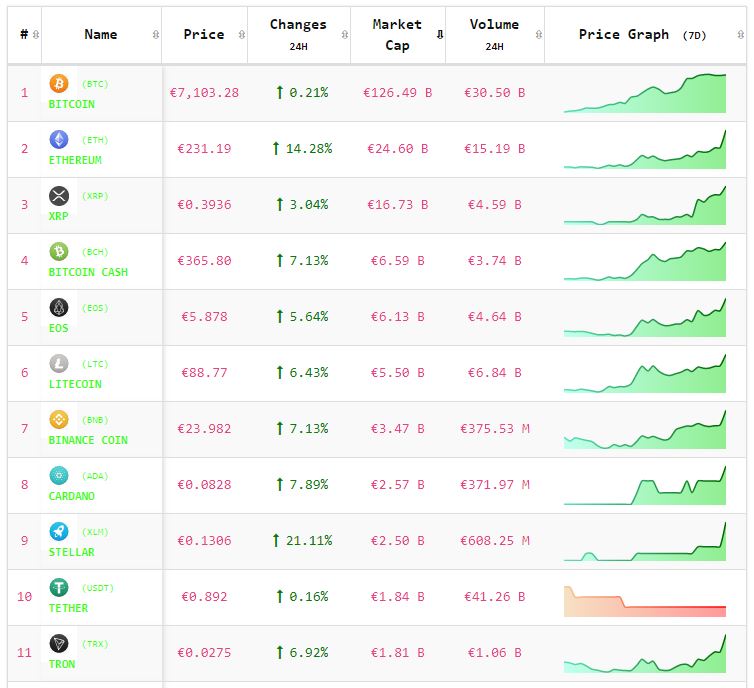Click the Bitcoin orange coin icon

59,84
